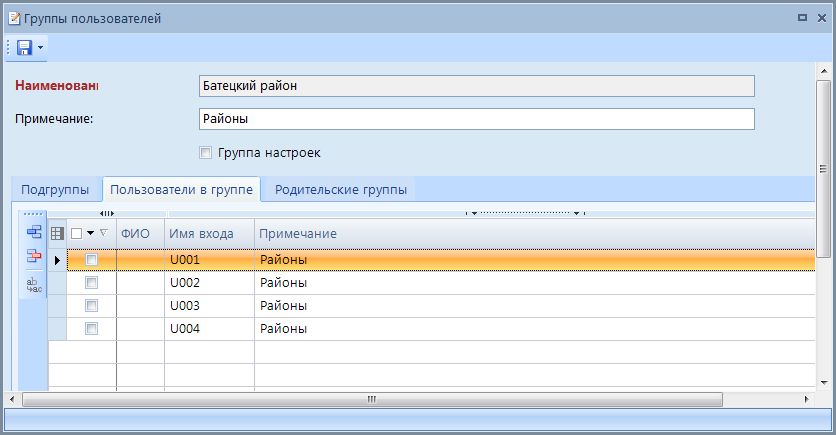
Task: Open the selection dropdown arrow in grid header
Action: coord(90,233)
